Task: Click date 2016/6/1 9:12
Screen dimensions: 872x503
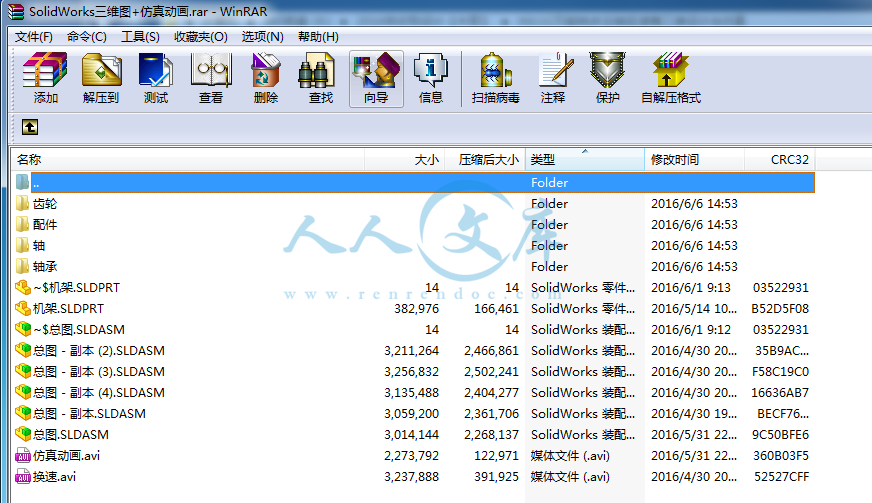Action: pyautogui.click(x=691, y=330)
